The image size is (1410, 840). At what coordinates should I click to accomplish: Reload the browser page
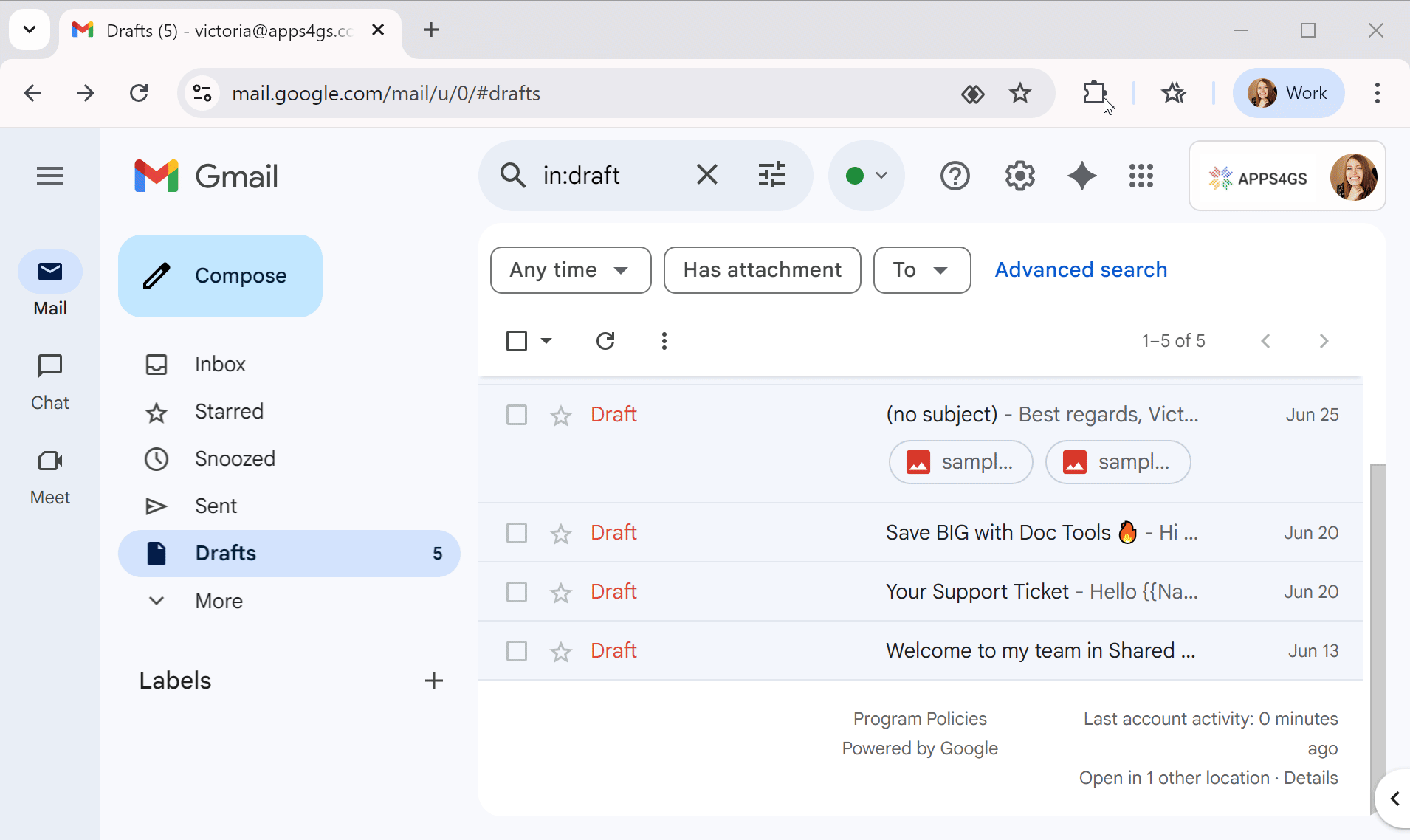tap(139, 93)
